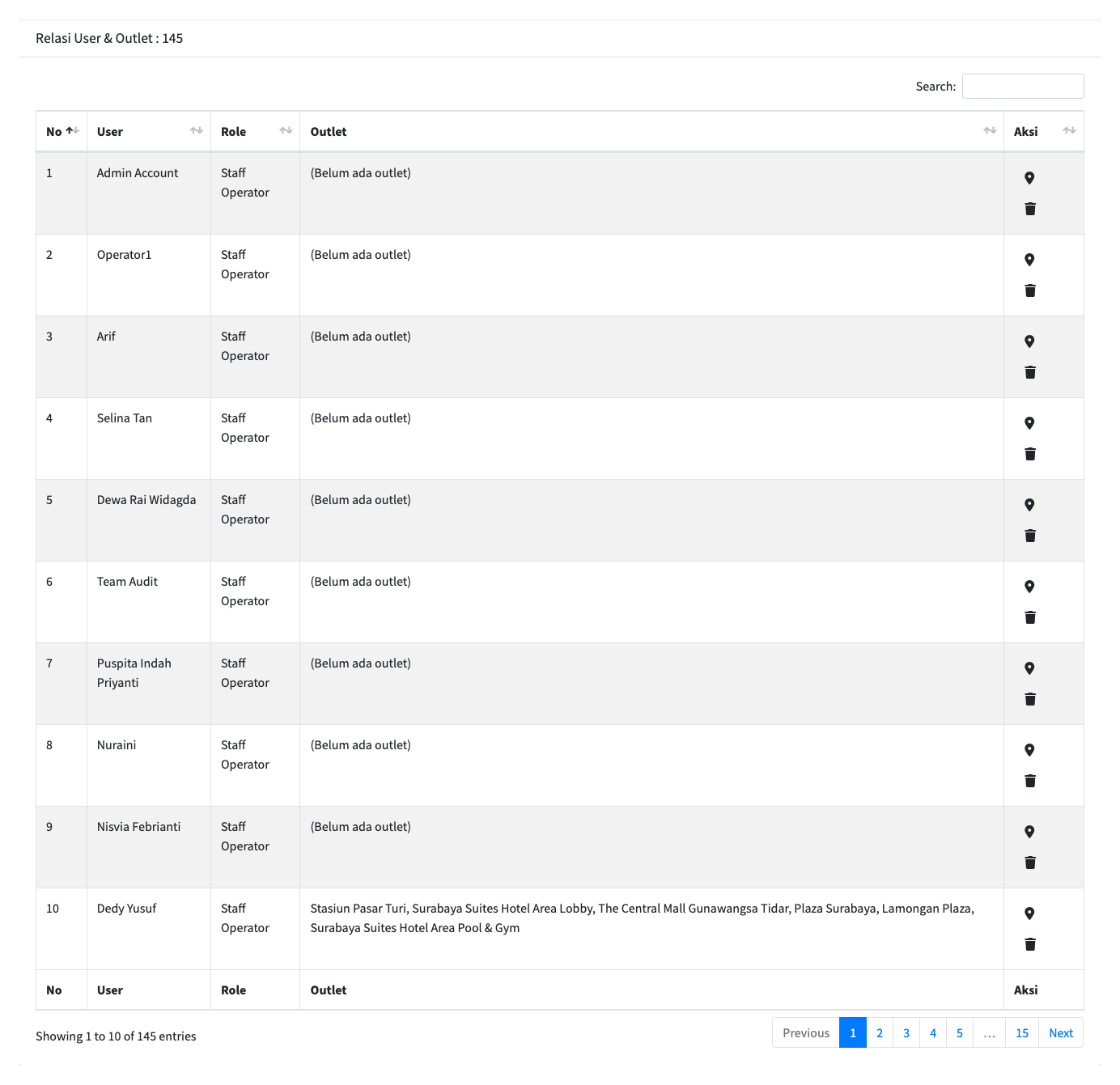1120x1085 pixels.
Task: Click the Next pagination button
Action: pyautogui.click(x=1061, y=1032)
